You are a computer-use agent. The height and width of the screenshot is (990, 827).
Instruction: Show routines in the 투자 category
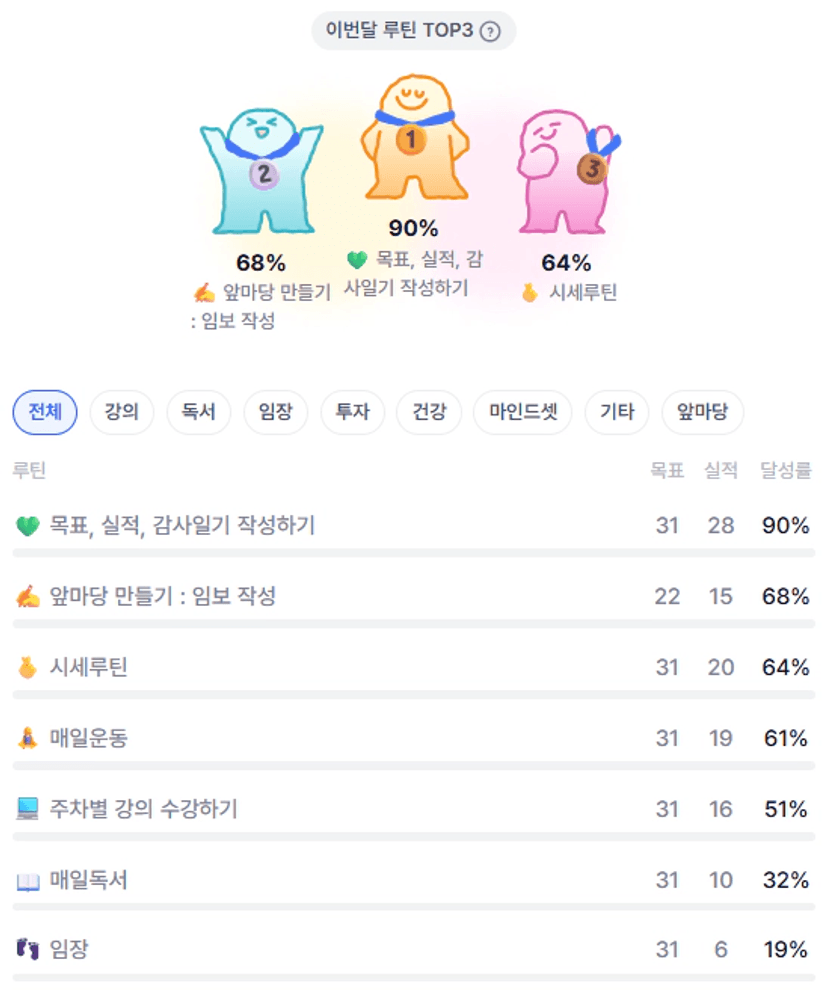coord(352,412)
